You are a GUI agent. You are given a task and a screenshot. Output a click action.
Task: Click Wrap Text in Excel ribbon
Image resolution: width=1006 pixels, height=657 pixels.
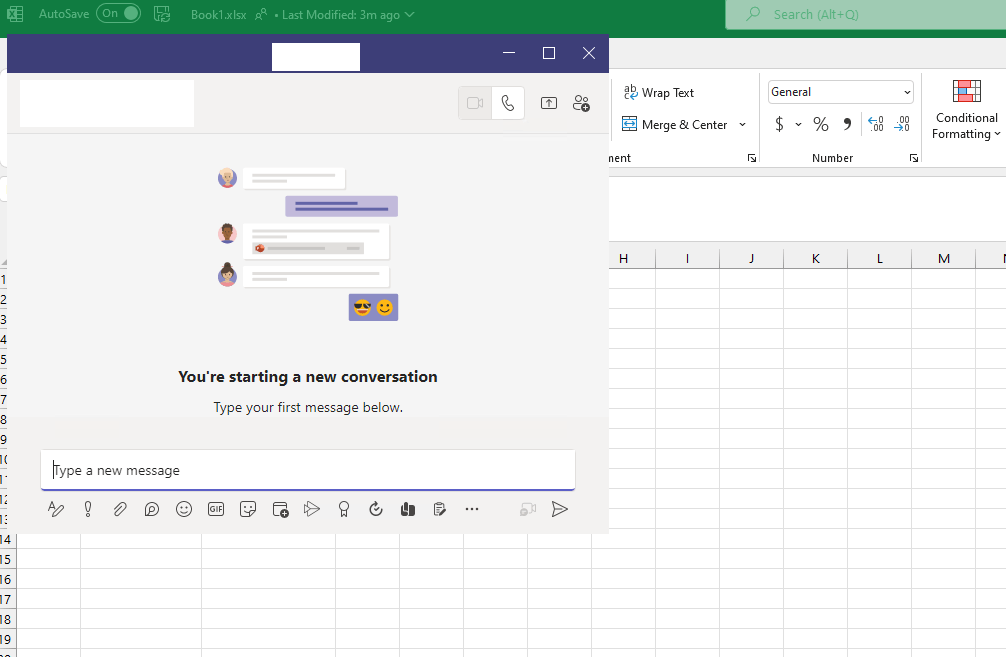tap(659, 93)
